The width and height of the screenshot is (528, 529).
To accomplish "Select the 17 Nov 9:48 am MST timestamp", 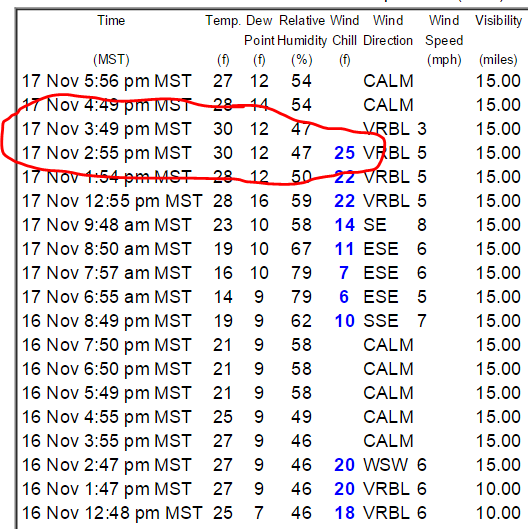I will pyautogui.click(x=107, y=225).
